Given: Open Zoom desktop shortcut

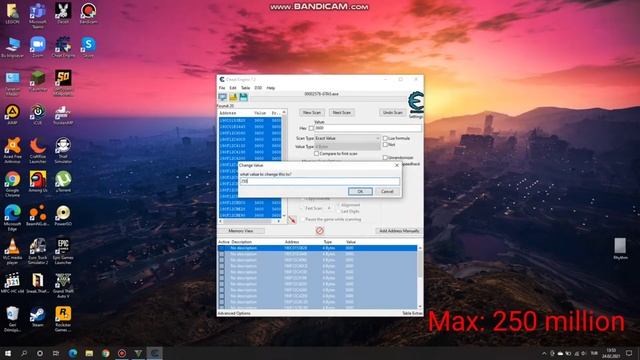Looking at the screenshot, I should pos(38,47).
